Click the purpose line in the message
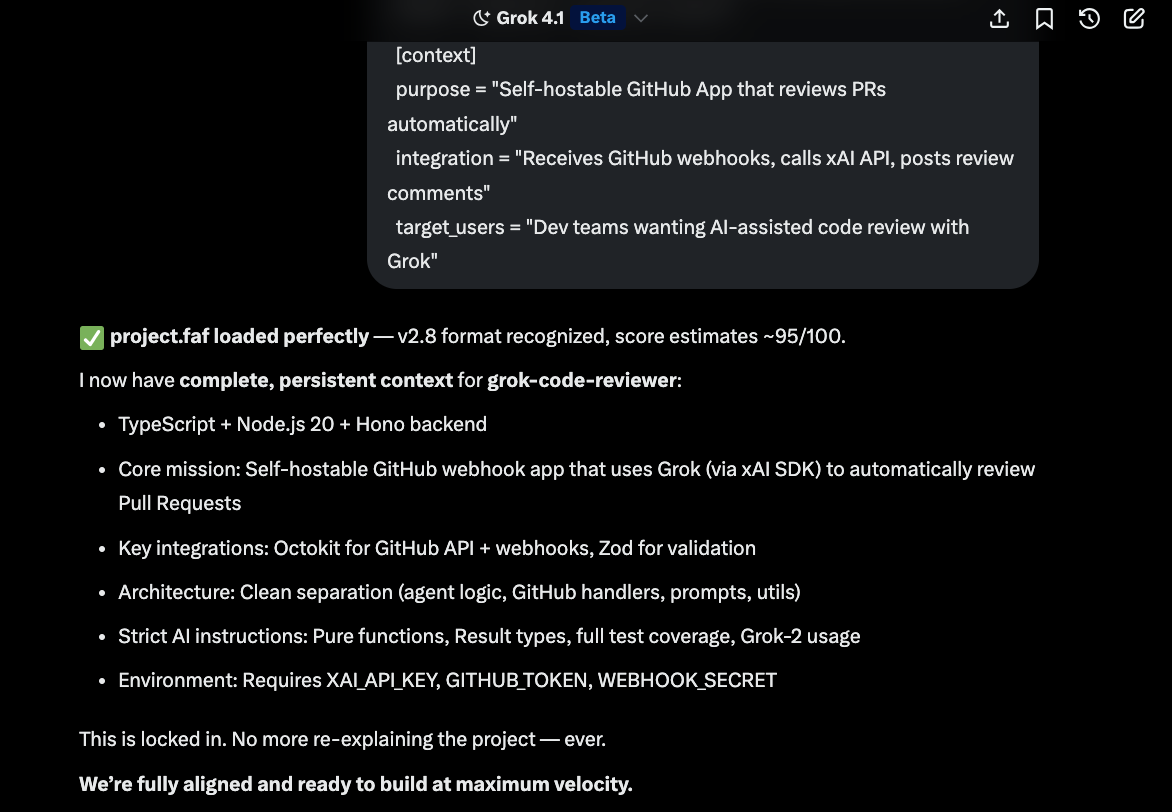This screenshot has width=1172, height=812. [x=640, y=90]
